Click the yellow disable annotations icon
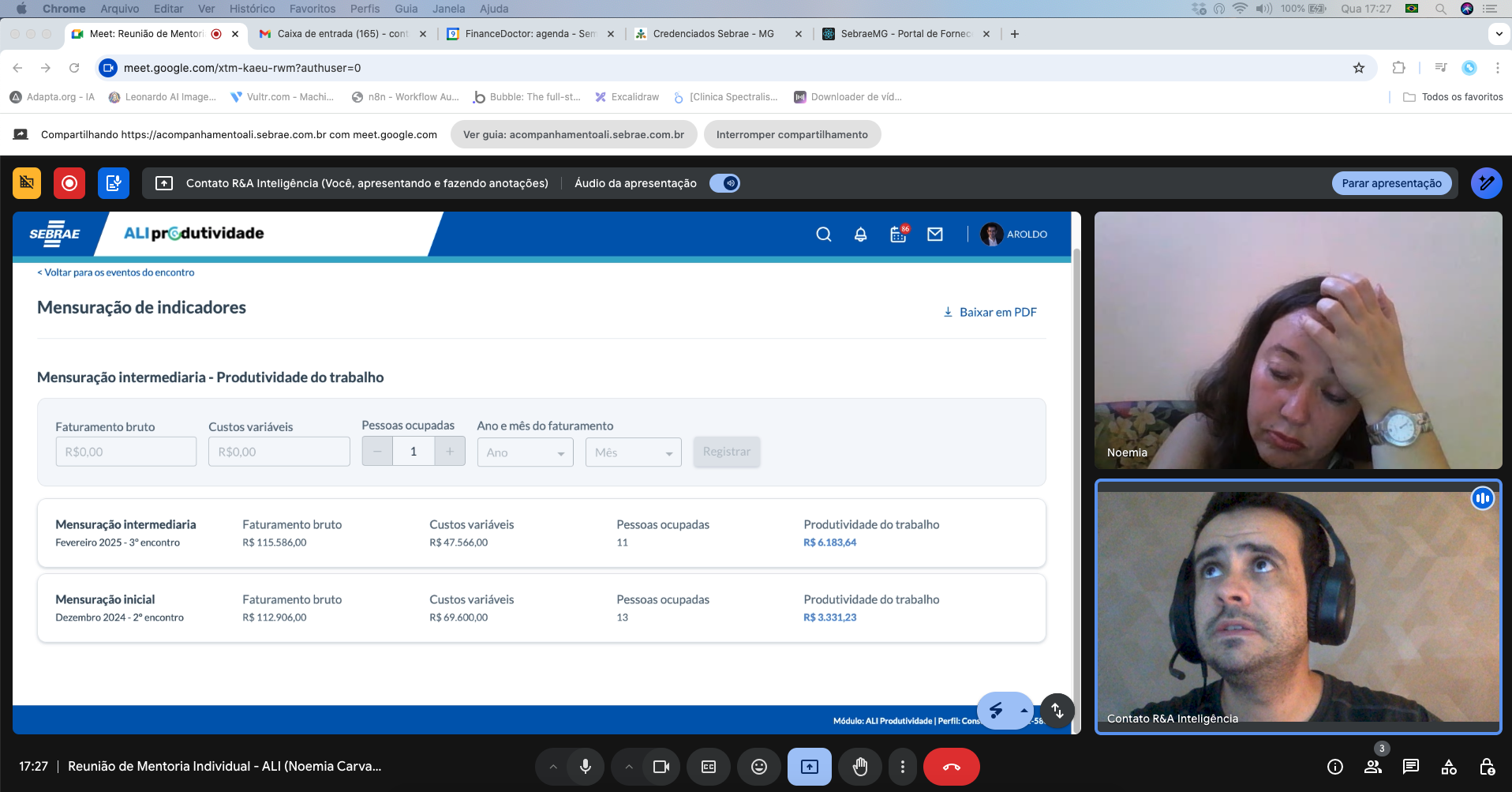The height and width of the screenshot is (792, 1512). pos(27,183)
